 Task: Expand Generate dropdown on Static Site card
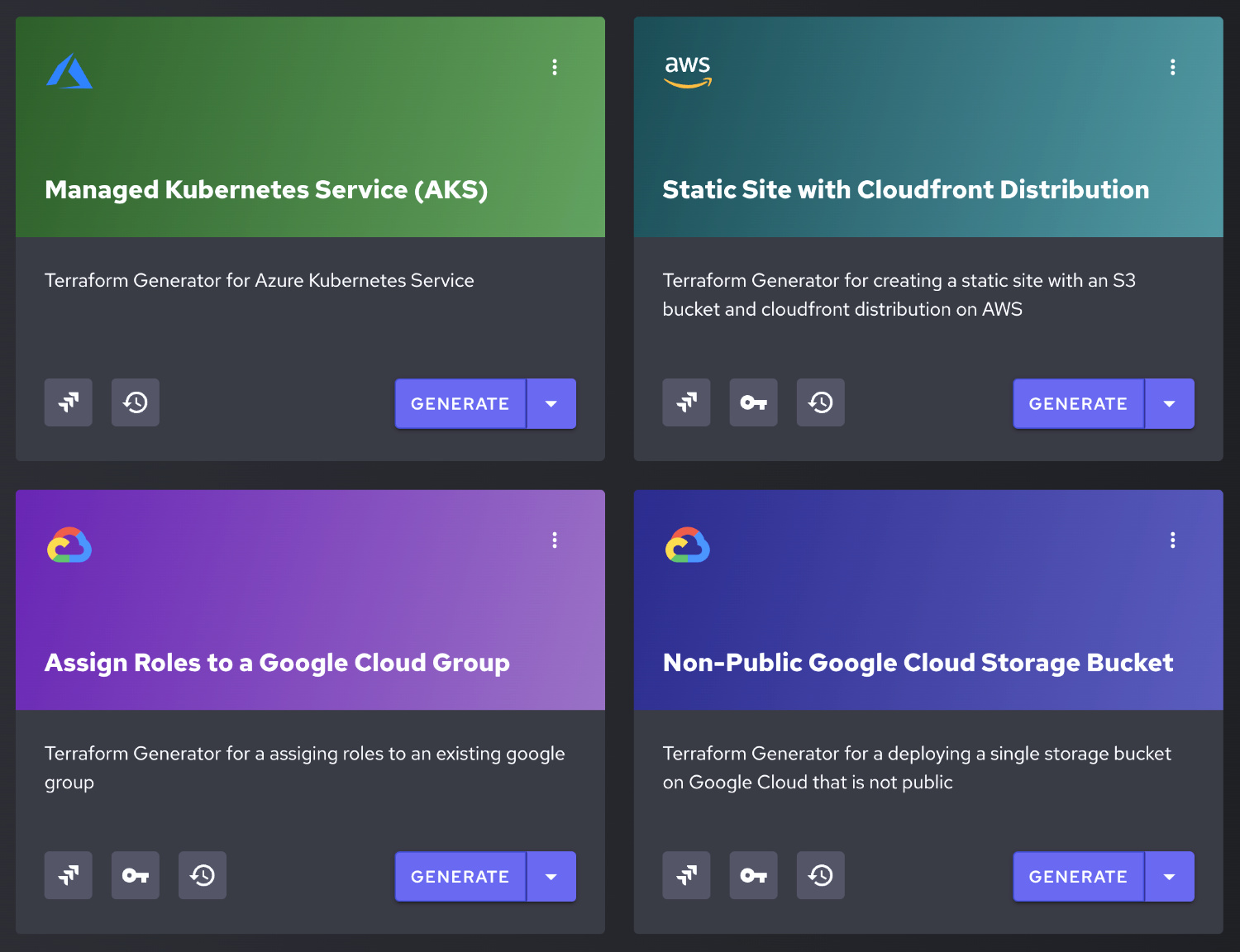point(1169,403)
